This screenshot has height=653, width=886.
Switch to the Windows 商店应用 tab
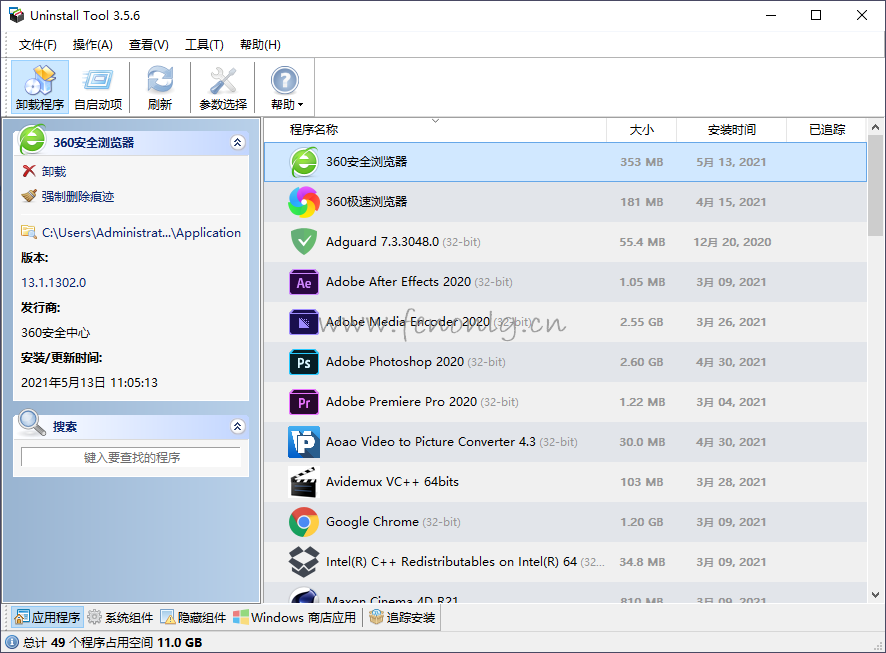pos(294,617)
